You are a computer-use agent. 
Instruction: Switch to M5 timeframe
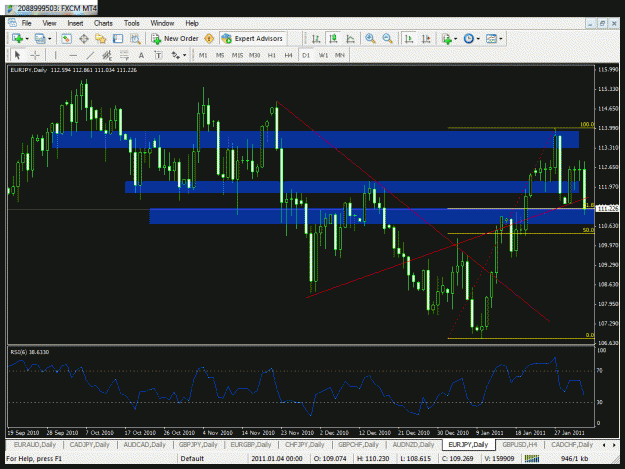pos(220,55)
